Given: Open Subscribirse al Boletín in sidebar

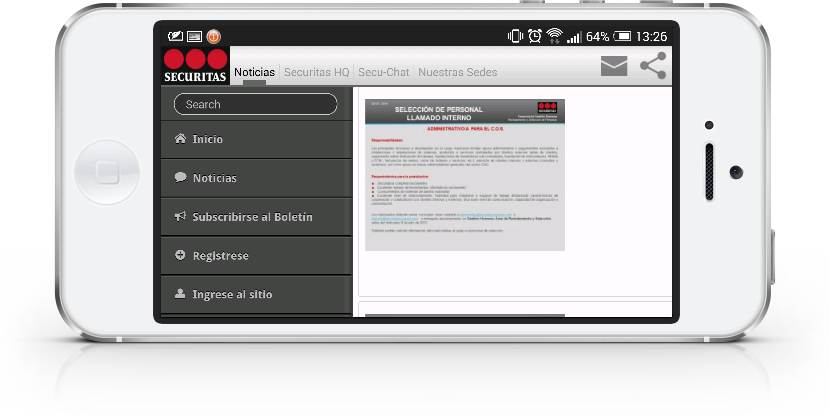Looking at the screenshot, I should [x=252, y=216].
